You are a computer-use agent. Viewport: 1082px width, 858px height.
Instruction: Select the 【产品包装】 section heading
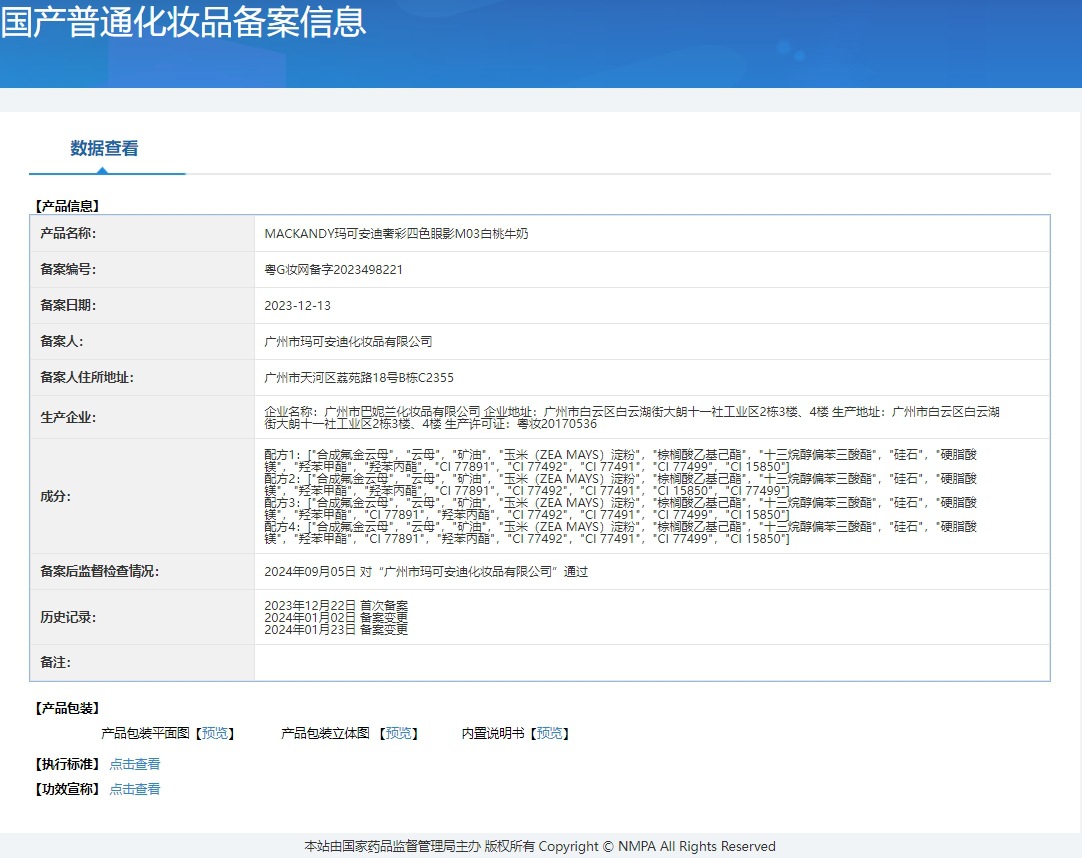click(68, 708)
